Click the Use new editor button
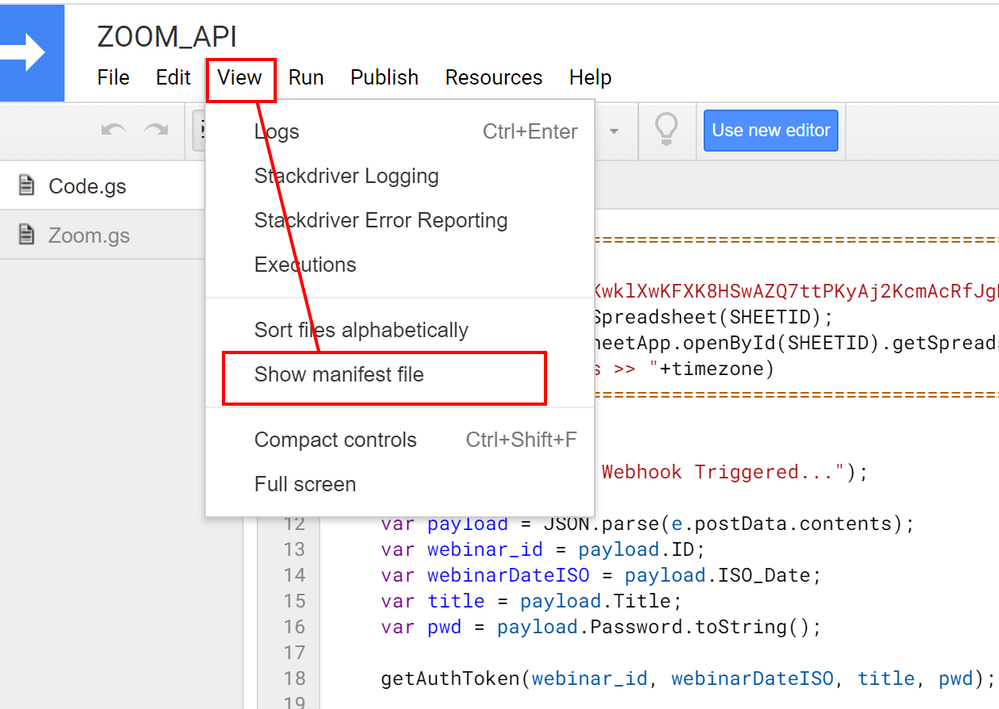This screenshot has width=999, height=709. (771, 131)
